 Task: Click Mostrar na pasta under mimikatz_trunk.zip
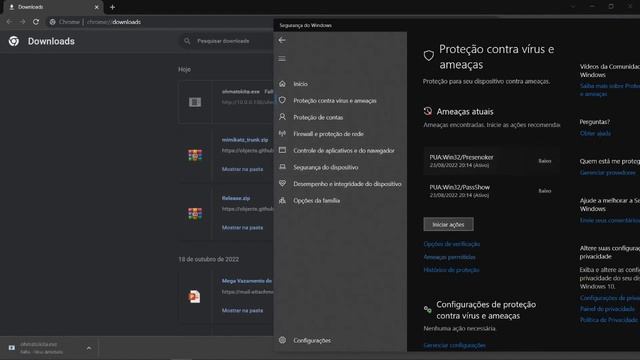point(242,169)
